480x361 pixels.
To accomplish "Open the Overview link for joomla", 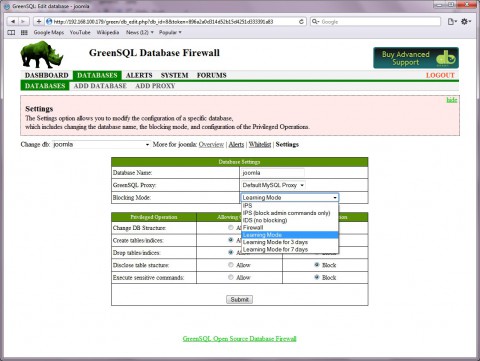I will click(x=211, y=144).
